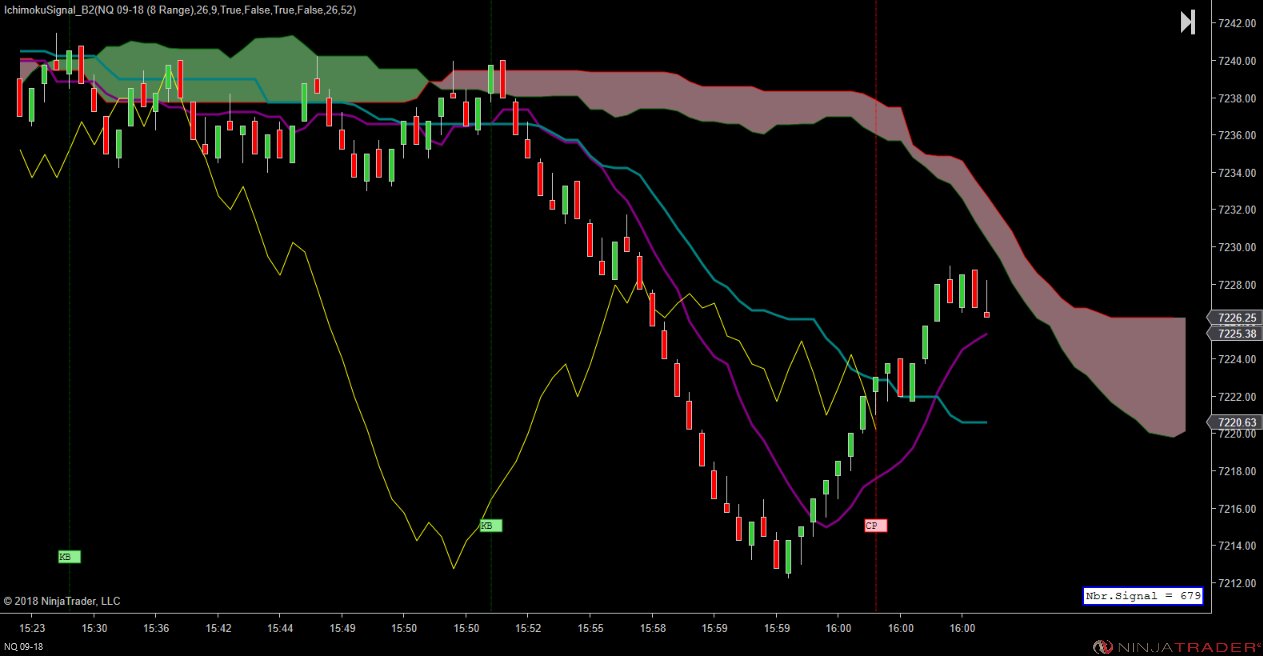Click the 15:36 time axis label
This screenshot has width=1263, height=656.
156,628
